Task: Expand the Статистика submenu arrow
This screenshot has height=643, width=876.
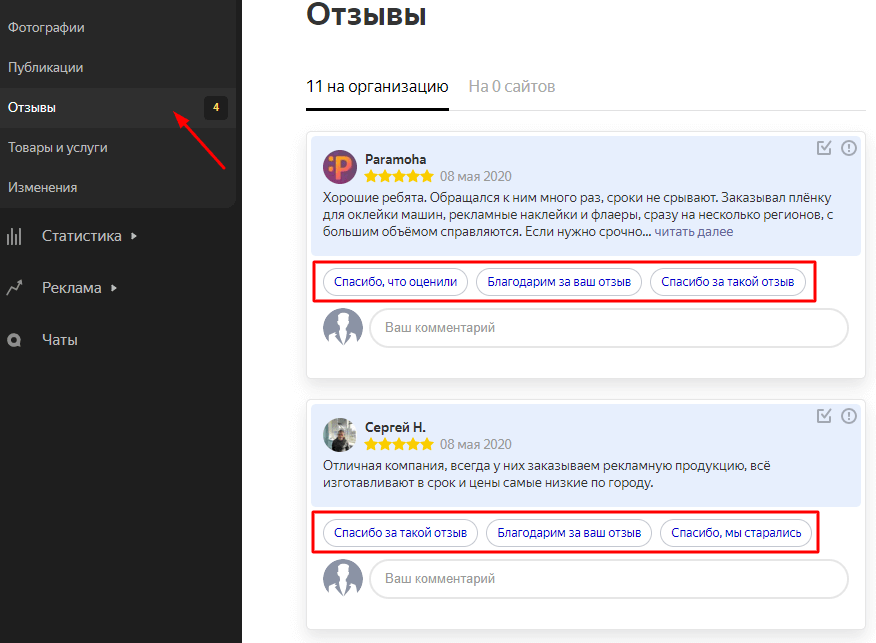Action: [x=134, y=236]
